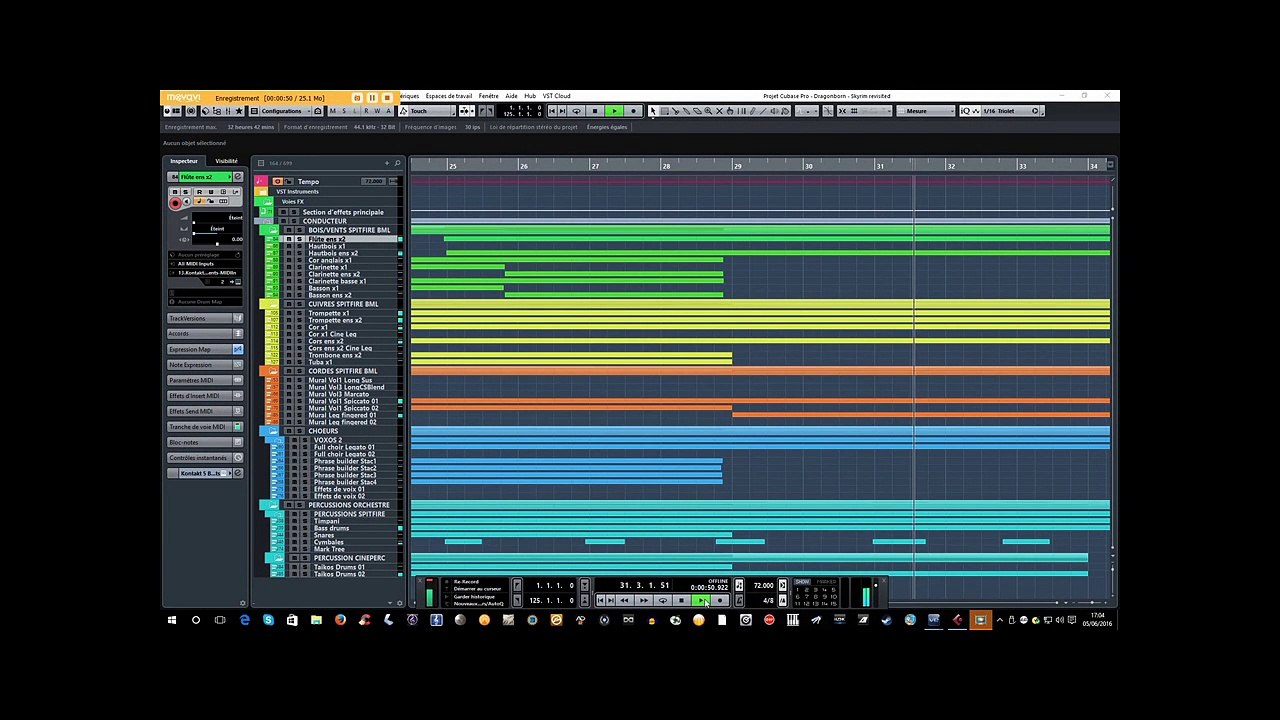The width and height of the screenshot is (1280, 720).
Task: Open the VST Cloud menu
Action: point(557,96)
